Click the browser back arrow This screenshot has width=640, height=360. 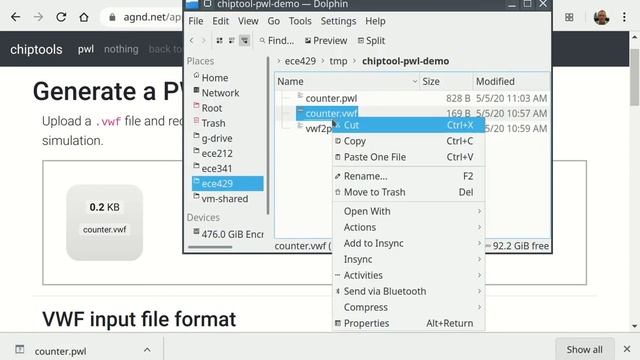pos(16,17)
